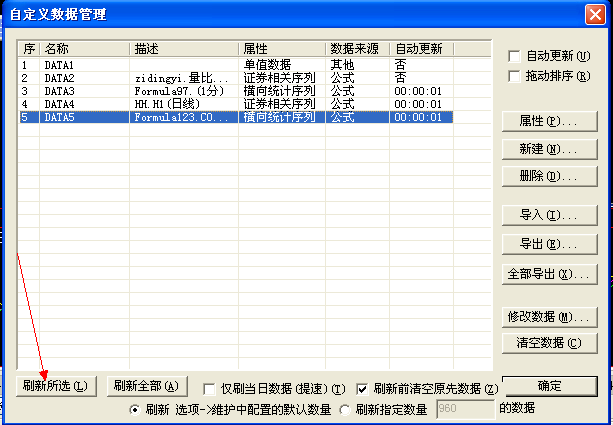Click 公式 in the DATA2 row
Viewport: 613px width, 425px height.
tap(342, 78)
